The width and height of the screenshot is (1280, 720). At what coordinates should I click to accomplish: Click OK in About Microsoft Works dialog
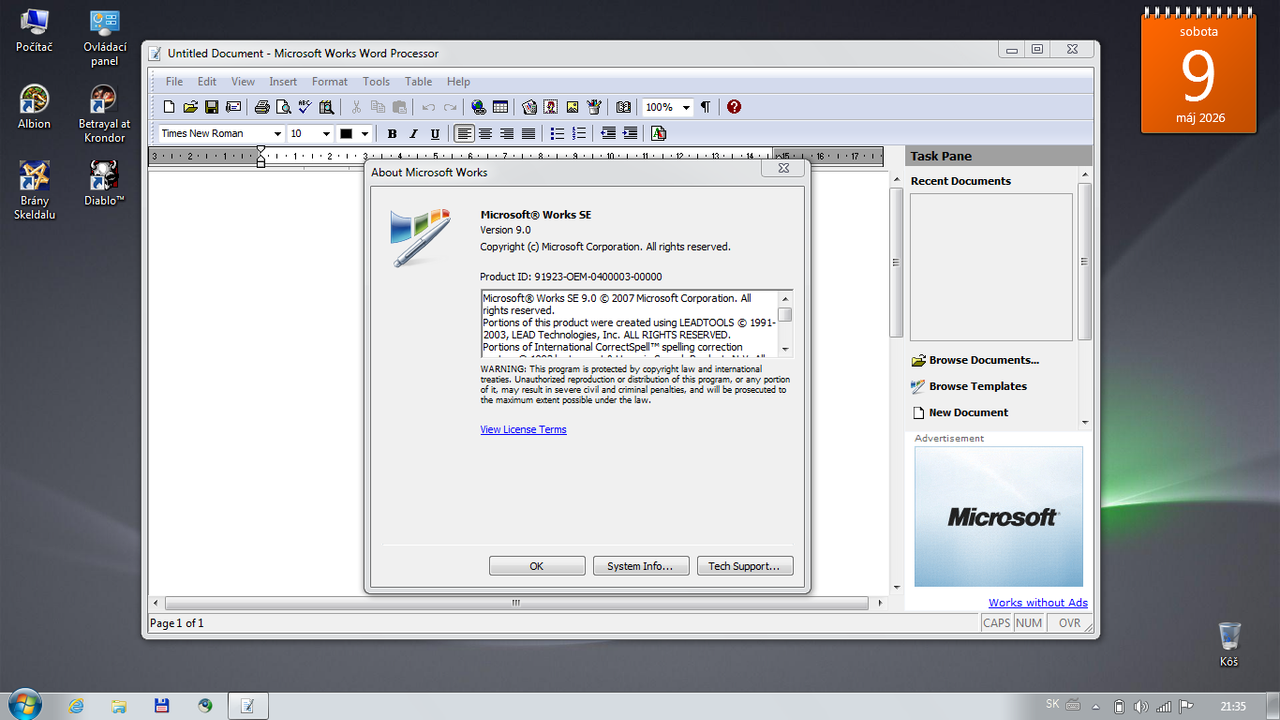pos(537,566)
